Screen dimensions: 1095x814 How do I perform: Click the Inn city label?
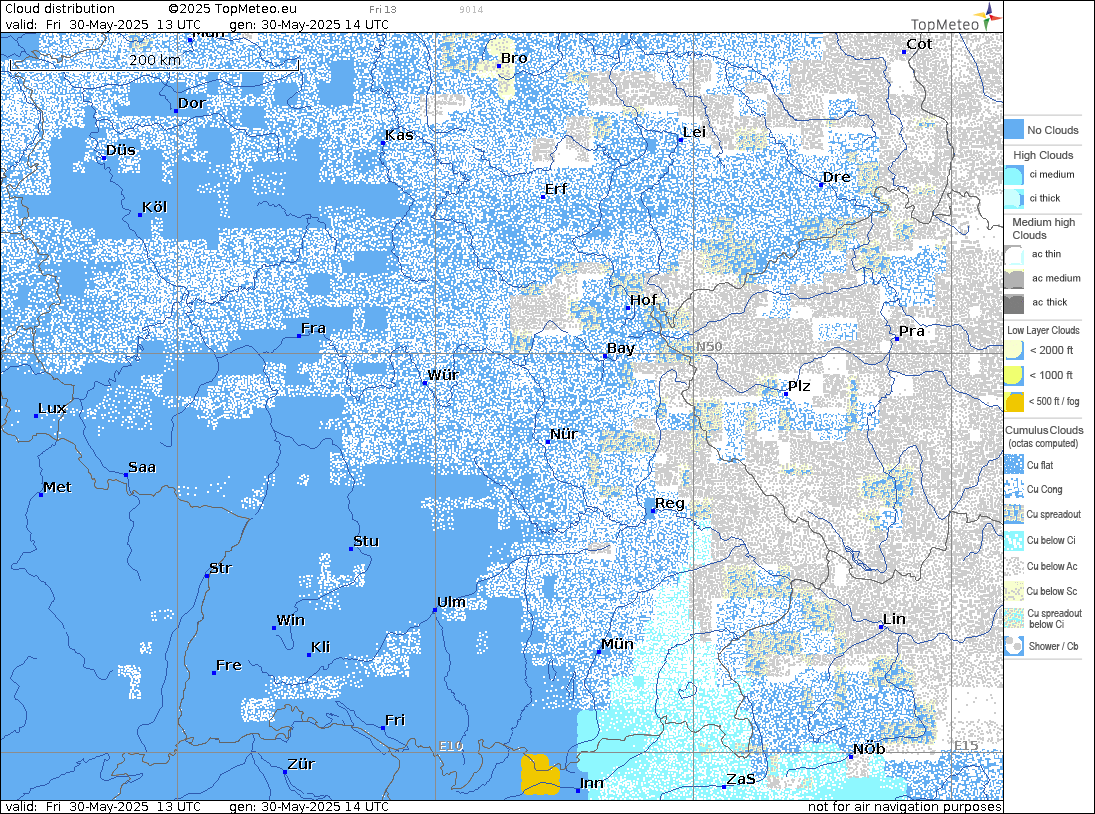[591, 783]
